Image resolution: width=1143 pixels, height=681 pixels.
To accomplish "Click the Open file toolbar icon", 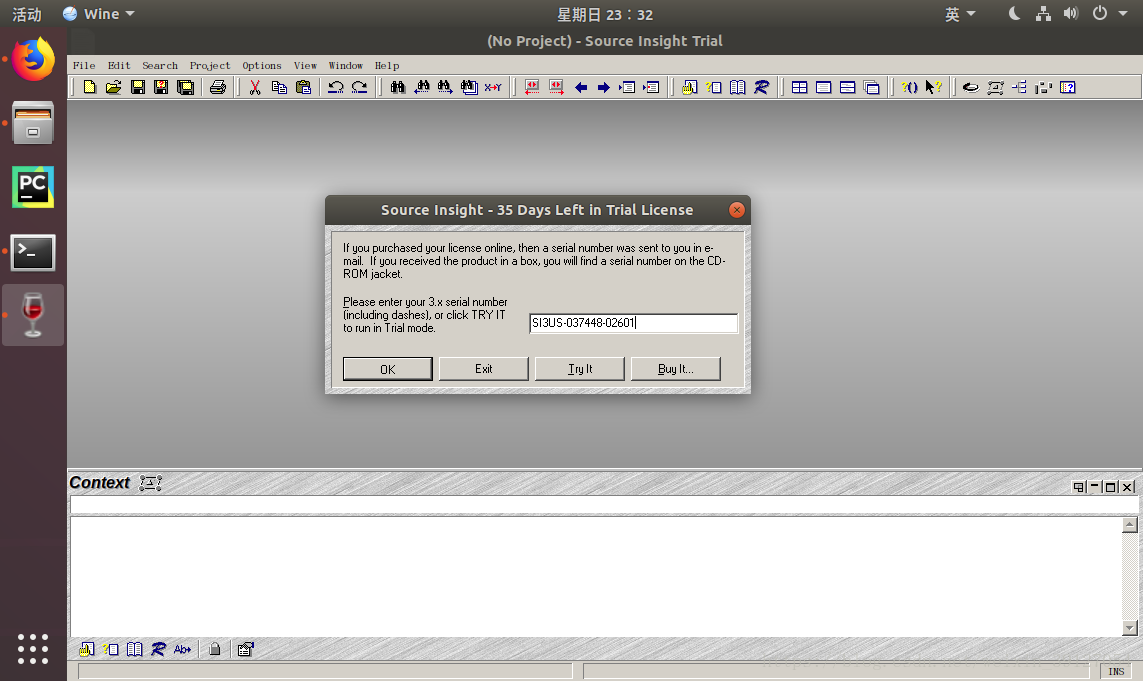I will click(x=113, y=87).
